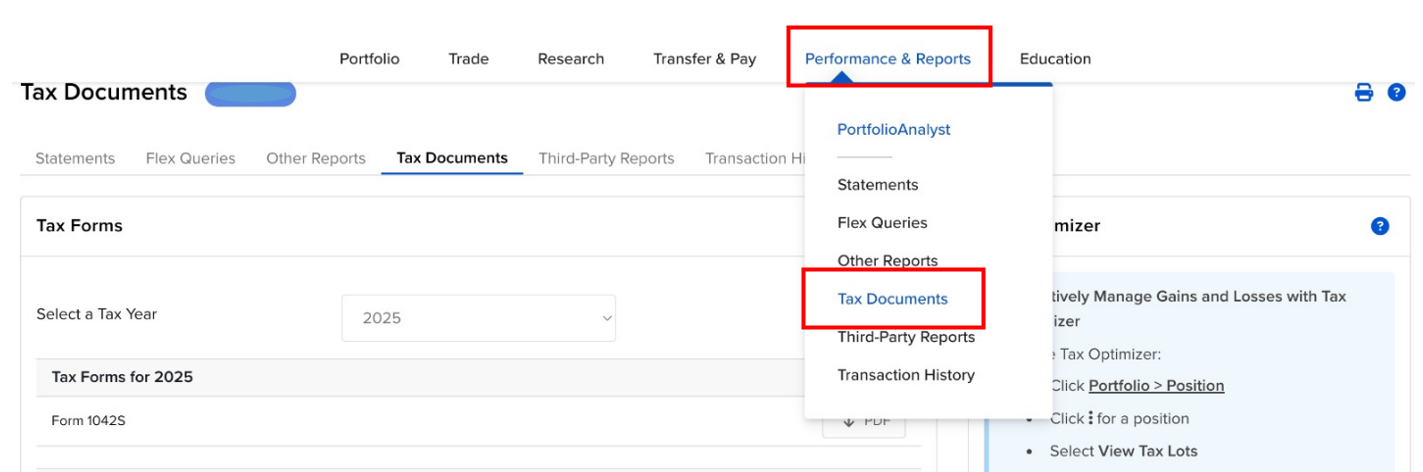Open the Transfer & Pay menu
1423x472 pixels.
705,58
